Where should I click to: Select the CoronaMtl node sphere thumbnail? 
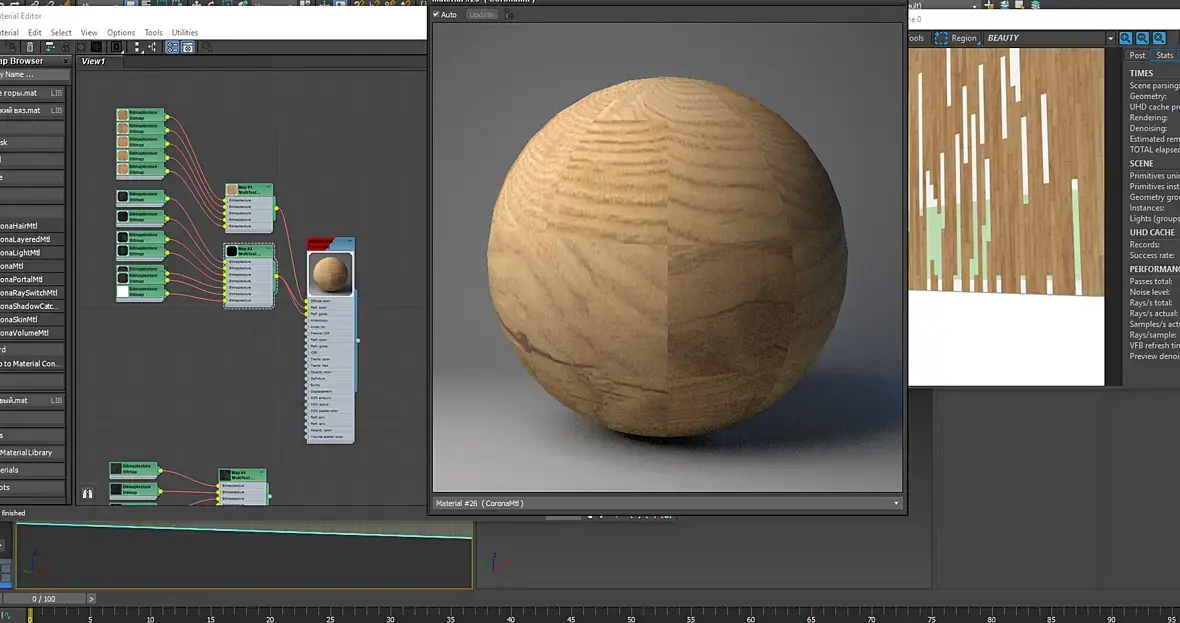tap(330, 273)
